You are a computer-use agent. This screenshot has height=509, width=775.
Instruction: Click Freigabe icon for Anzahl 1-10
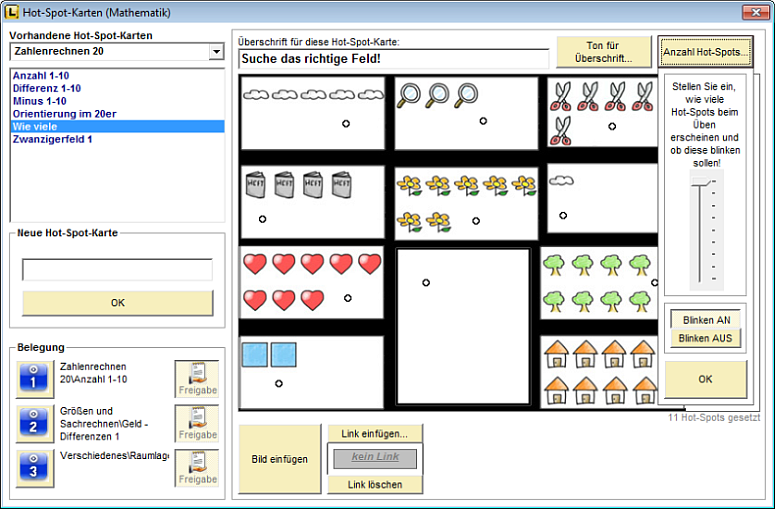click(197, 379)
